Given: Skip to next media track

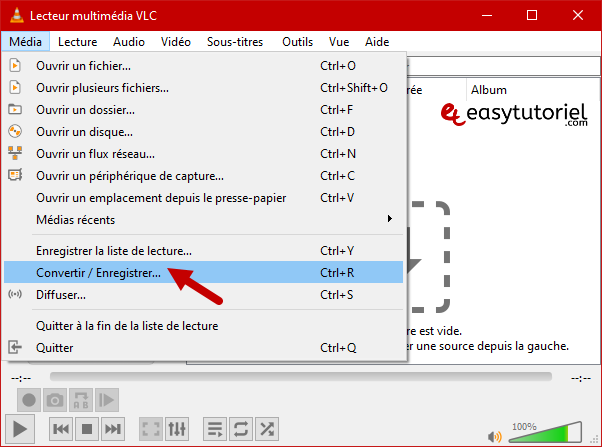Looking at the screenshot, I should click(113, 429).
